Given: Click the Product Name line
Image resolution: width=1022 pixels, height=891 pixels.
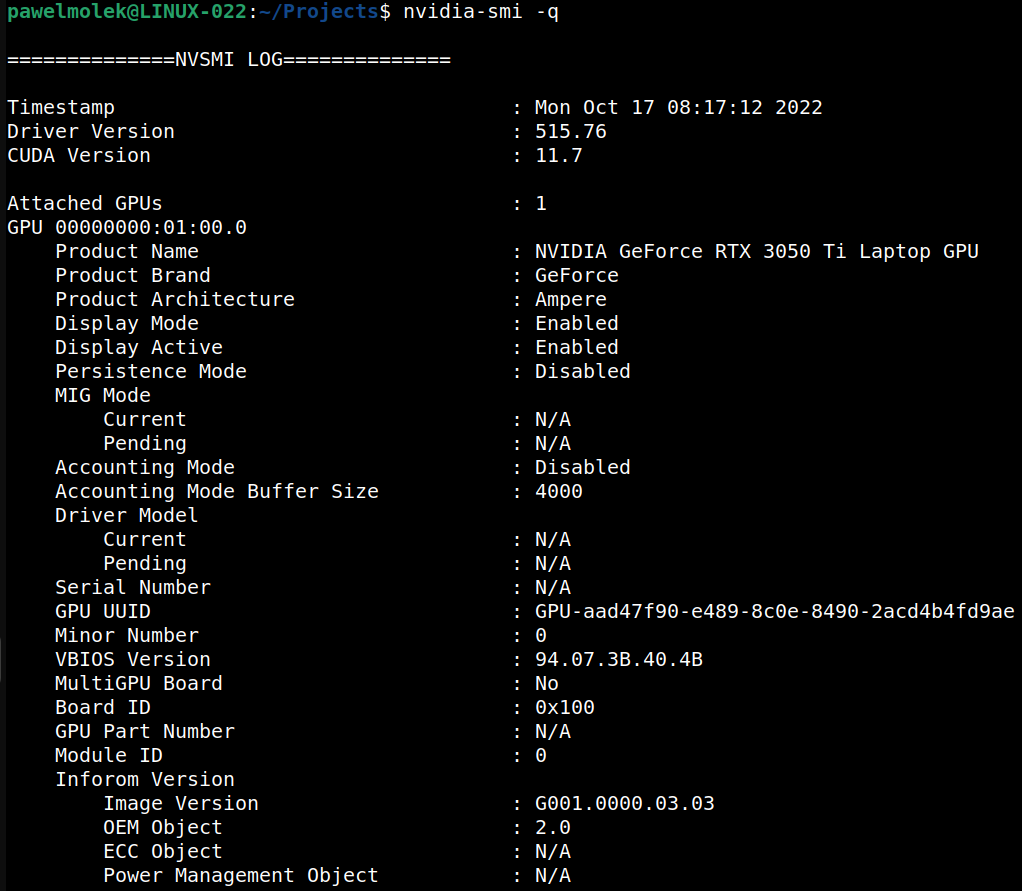Looking at the screenshot, I should pos(127,251).
